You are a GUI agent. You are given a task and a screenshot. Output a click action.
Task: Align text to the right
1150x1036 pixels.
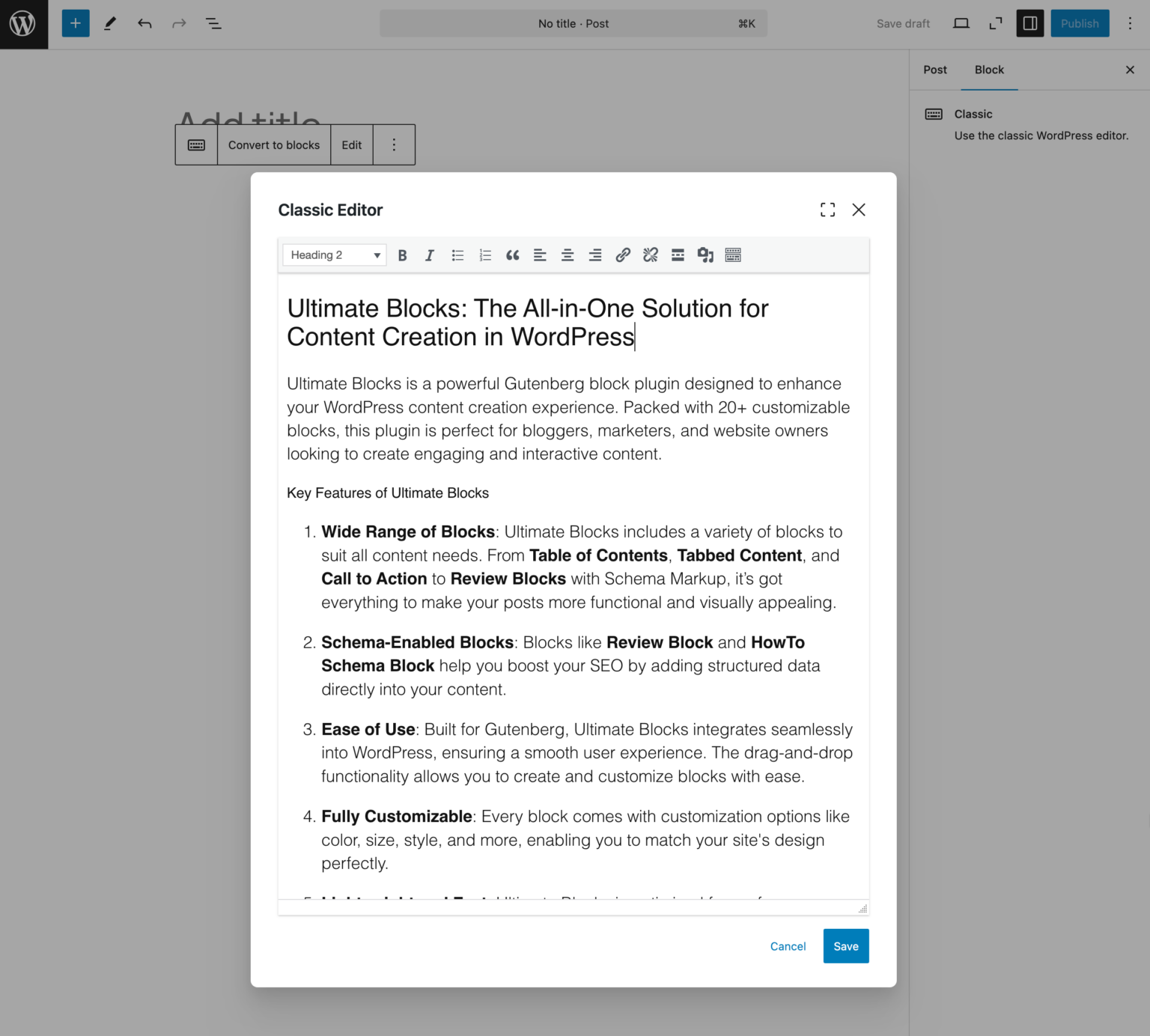click(595, 255)
